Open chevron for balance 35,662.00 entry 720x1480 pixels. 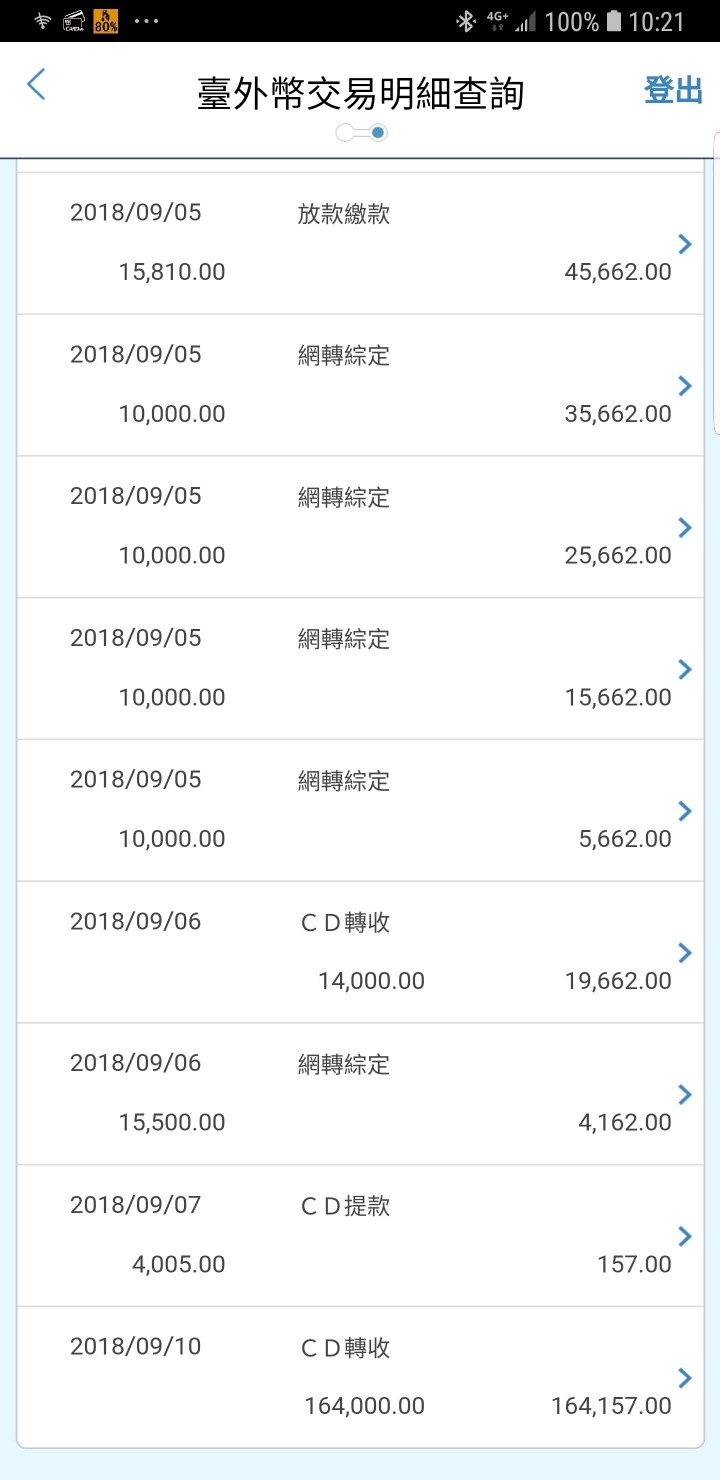pyautogui.click(x=684, y=385)
